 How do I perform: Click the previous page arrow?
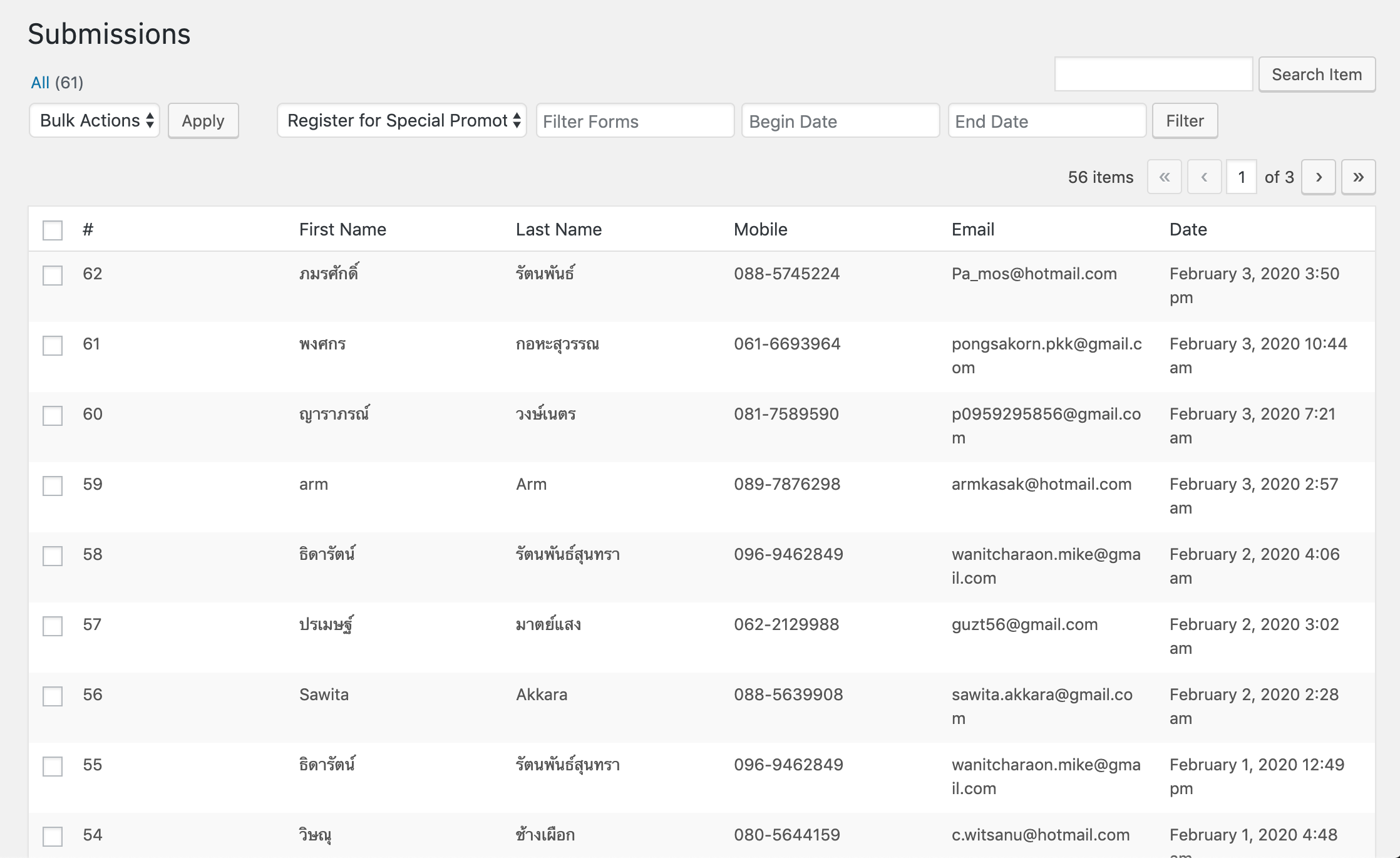click(1204, 177)
